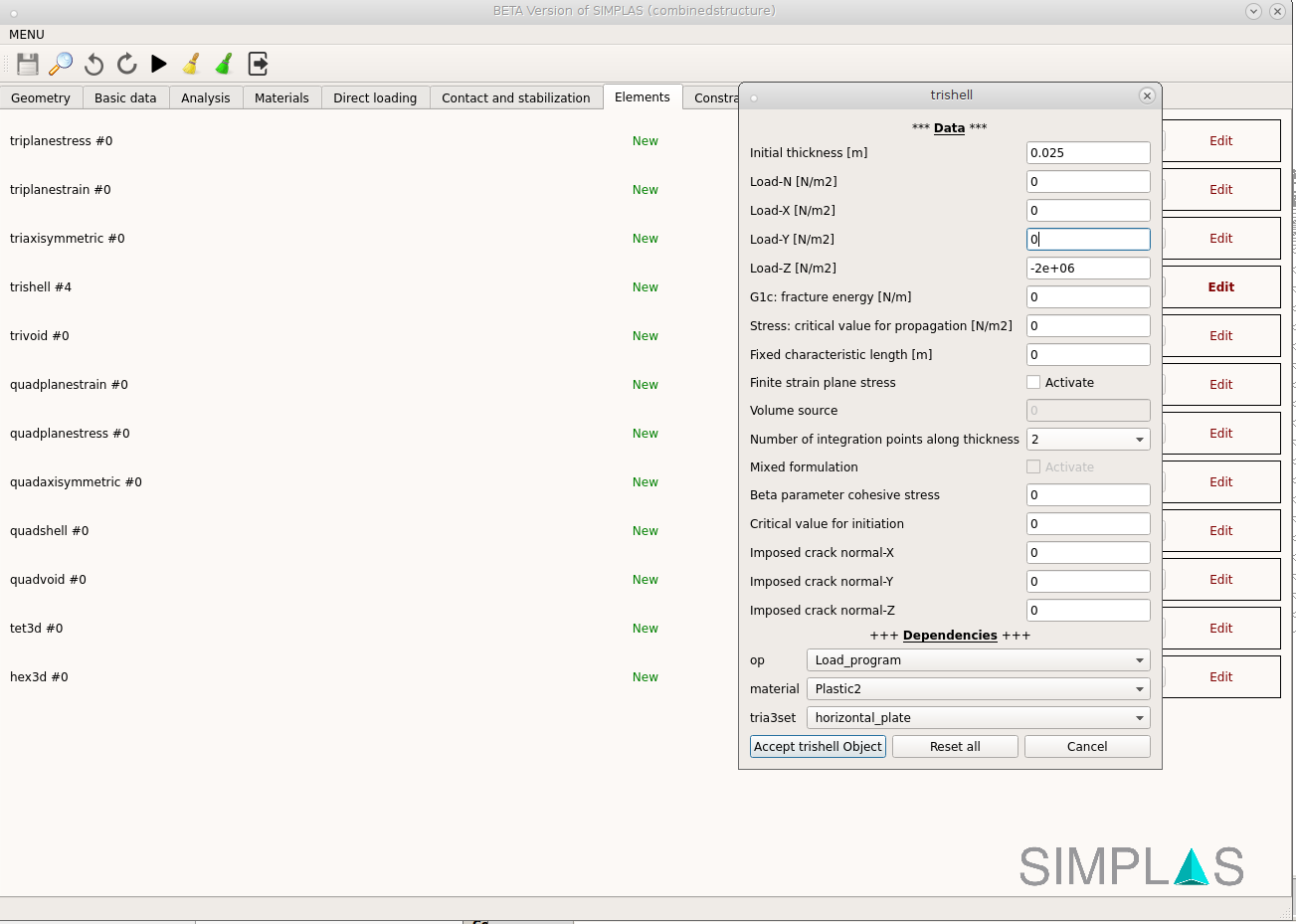This screenshot has width=1296, height=924.
Task: Click the green broom icon
Action: [x=225, y=64]
